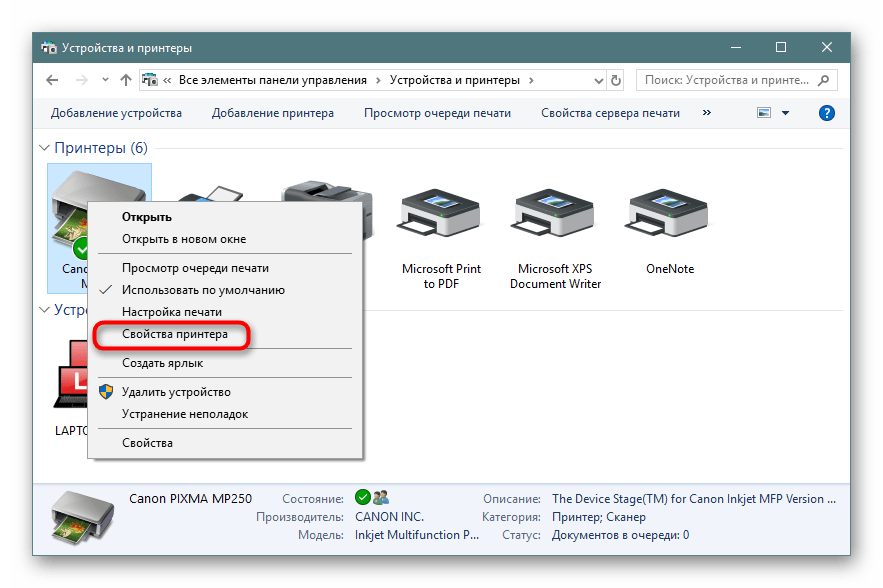
Task: Click The Device Stage(TM) description text
Action: [694, 498]
